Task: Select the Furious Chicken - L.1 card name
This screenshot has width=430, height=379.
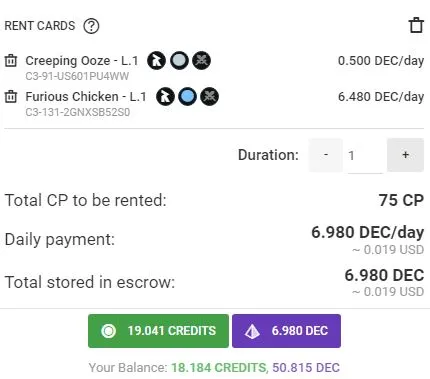Action: click(x=86, y=97)
